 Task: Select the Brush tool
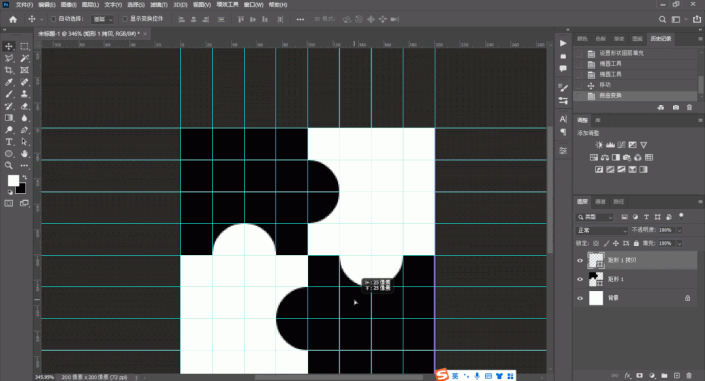pos(9,94)
